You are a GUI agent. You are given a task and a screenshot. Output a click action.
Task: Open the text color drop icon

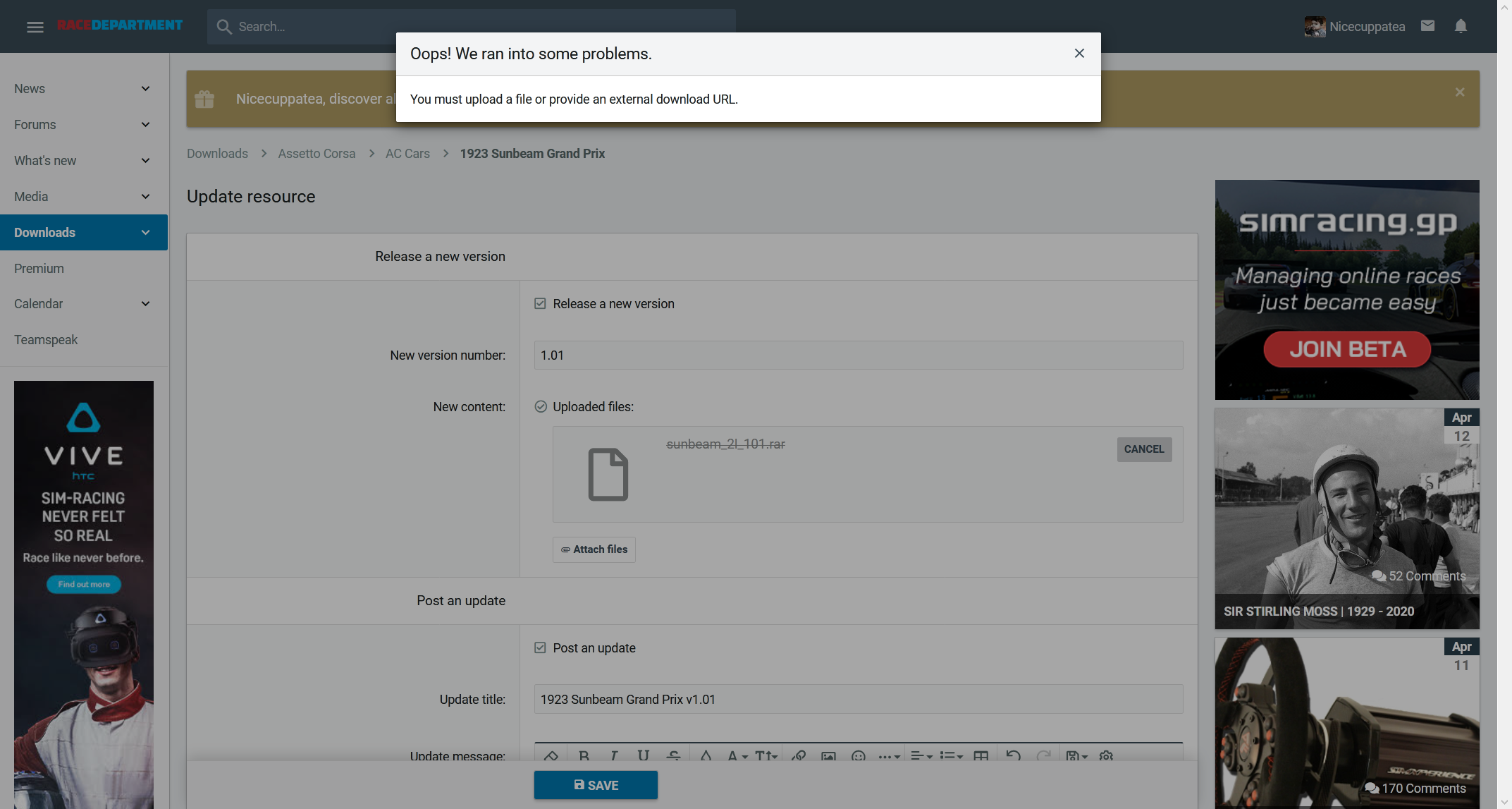(706, 755)
